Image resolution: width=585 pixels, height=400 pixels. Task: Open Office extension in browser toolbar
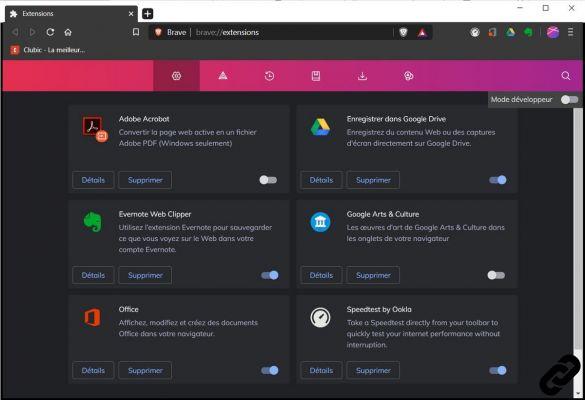(x=492, y=32)
